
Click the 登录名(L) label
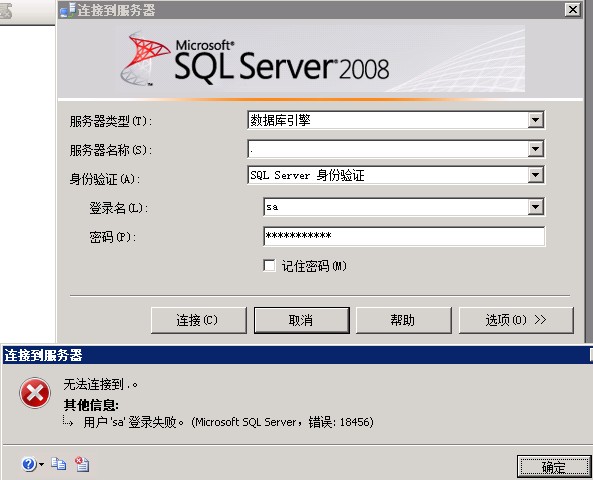pyautogui.click(x=118, y=208)
